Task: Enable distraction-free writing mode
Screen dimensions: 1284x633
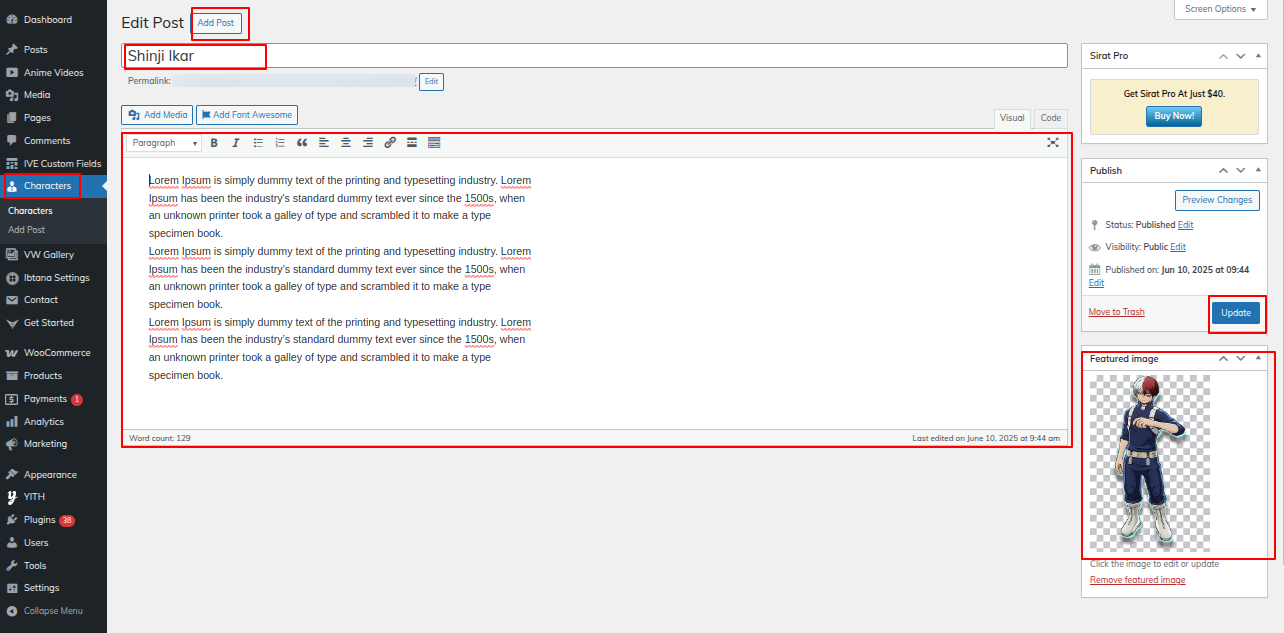Action: (1052, 143)
